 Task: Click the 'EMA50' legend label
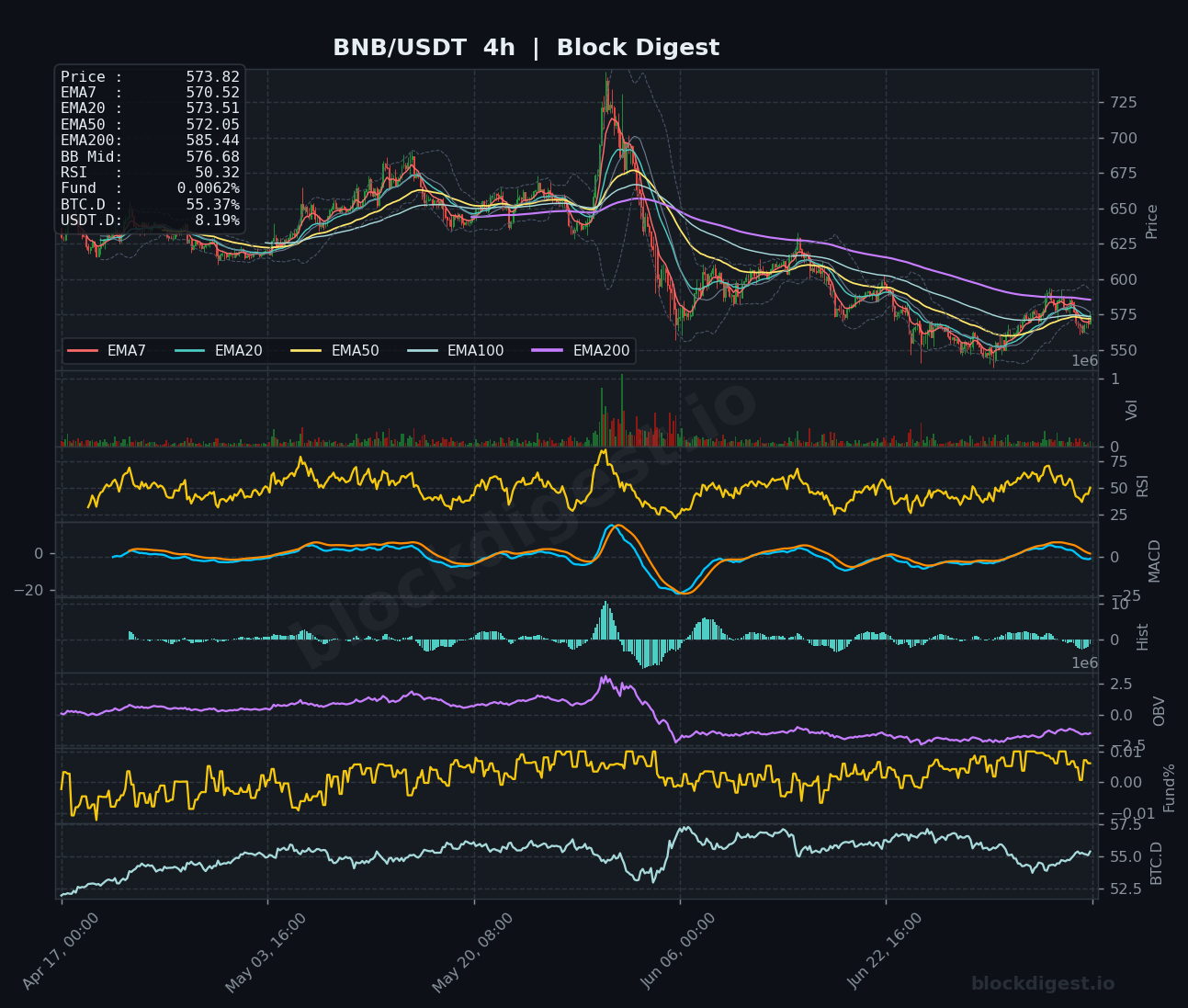pyautogui.click(x=356, y=351)
